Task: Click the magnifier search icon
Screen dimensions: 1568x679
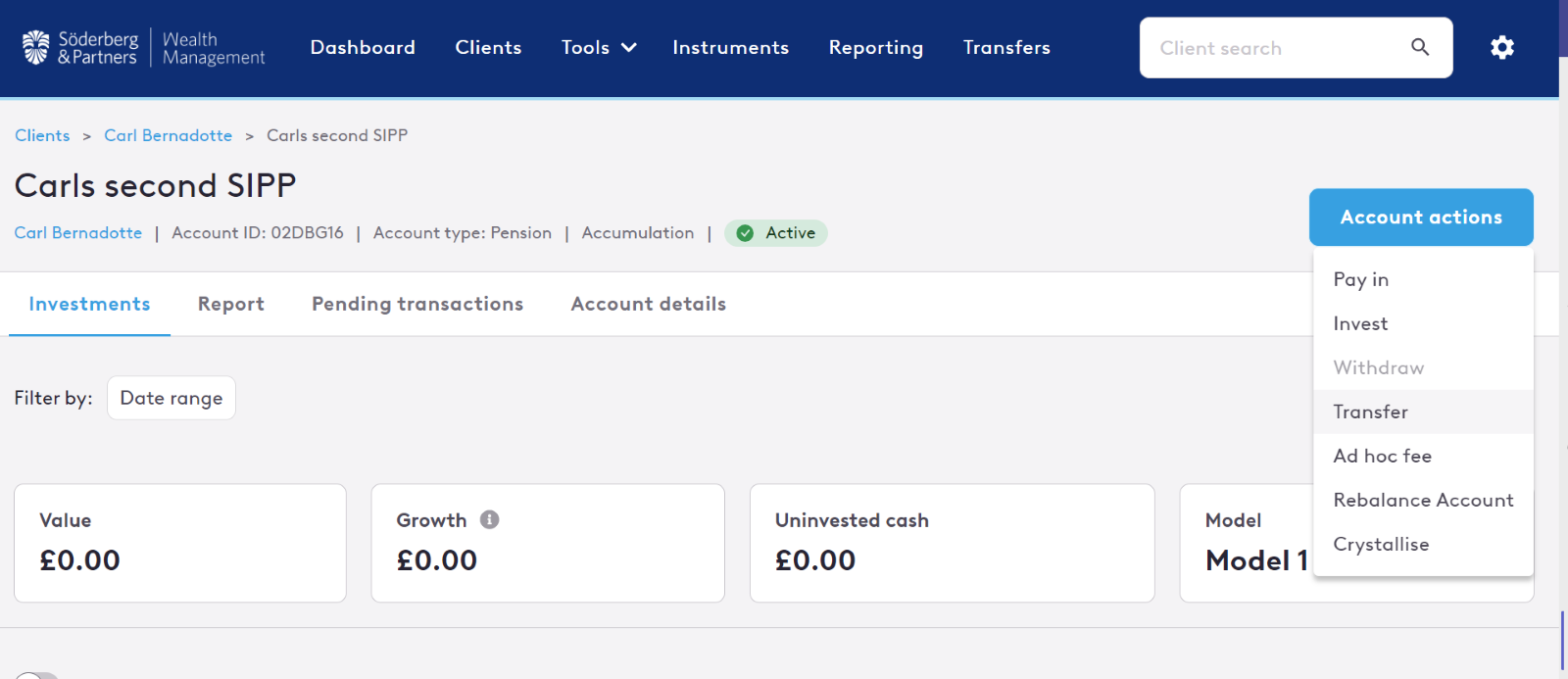Action: [1420, 47]
